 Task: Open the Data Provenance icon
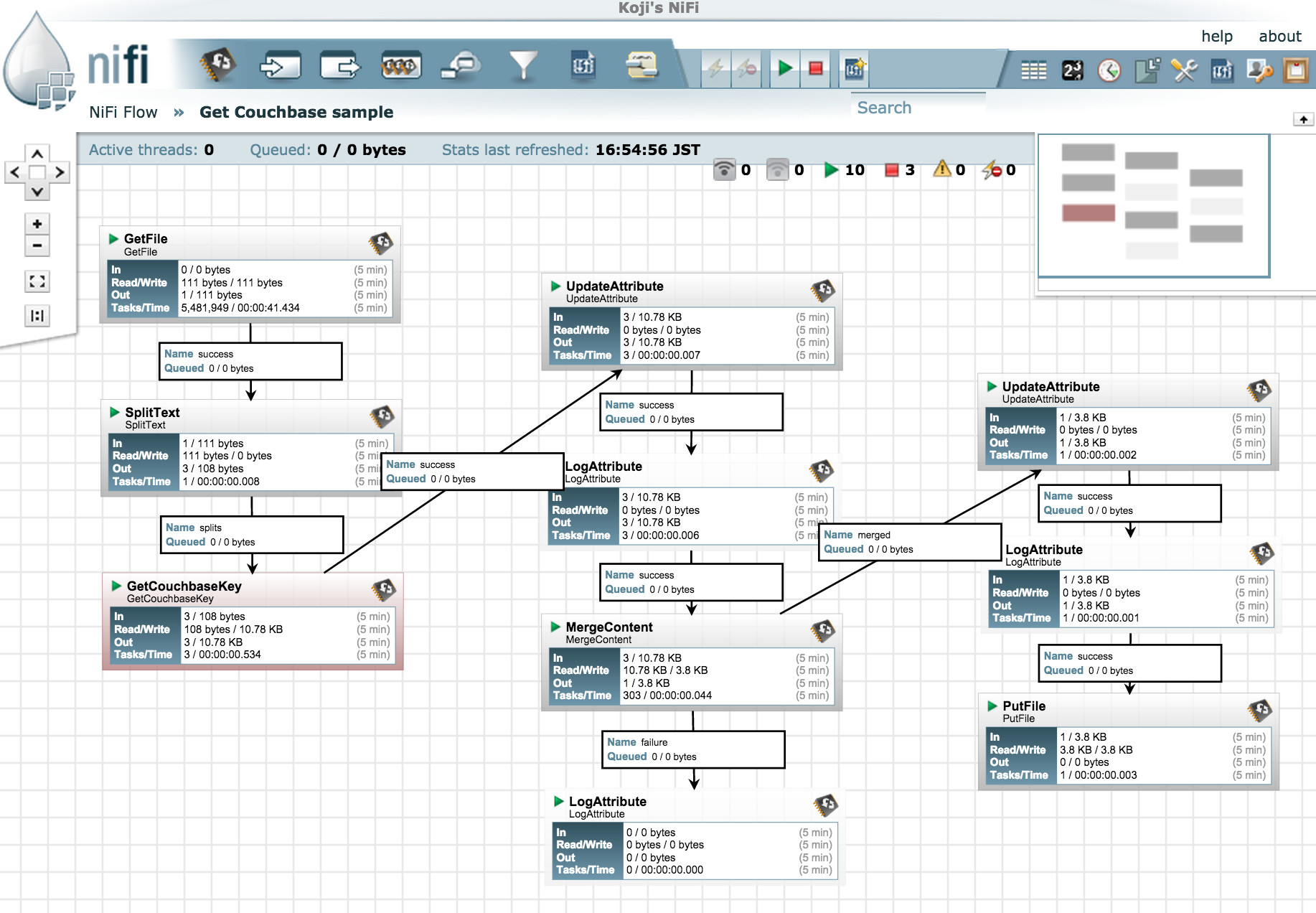pyautogui.click(x=1147, y=70)
